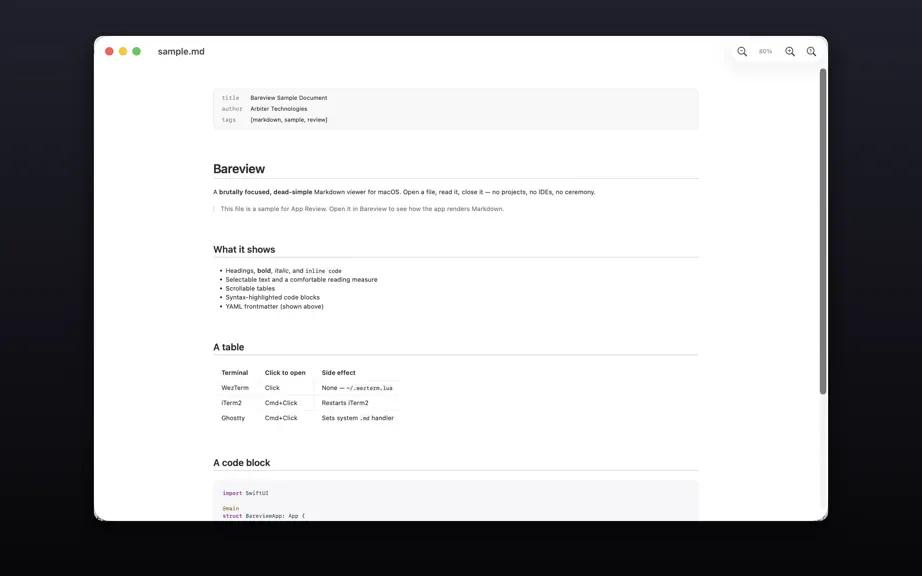Click the 'title' frontmatter key

pyautogui.click(x=230, y=98)
